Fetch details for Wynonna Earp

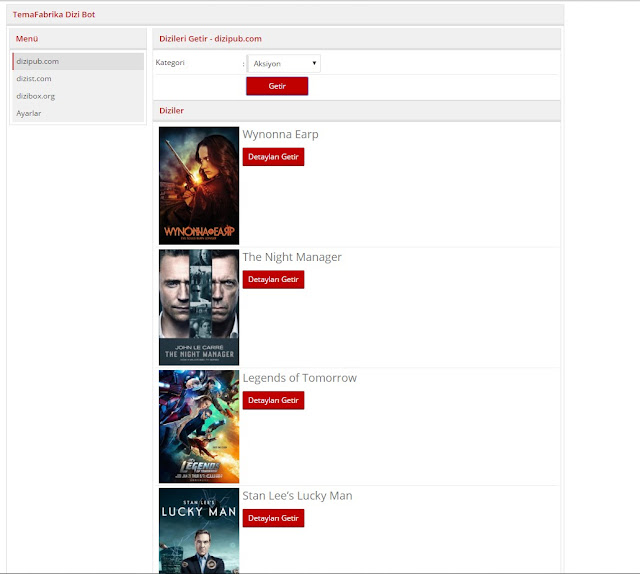click(x=273, y=157)
